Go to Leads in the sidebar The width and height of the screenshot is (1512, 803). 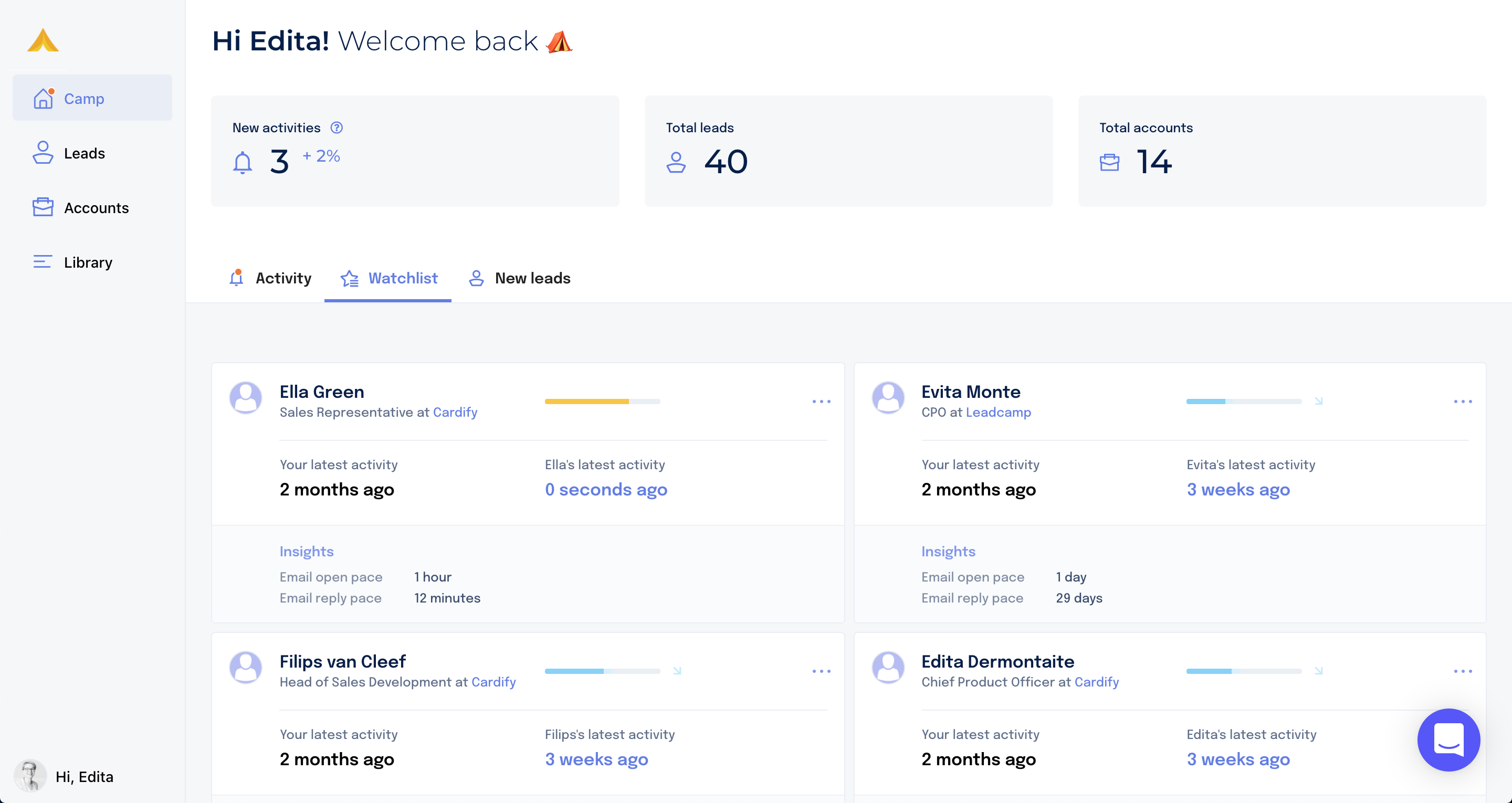(84, 153)
